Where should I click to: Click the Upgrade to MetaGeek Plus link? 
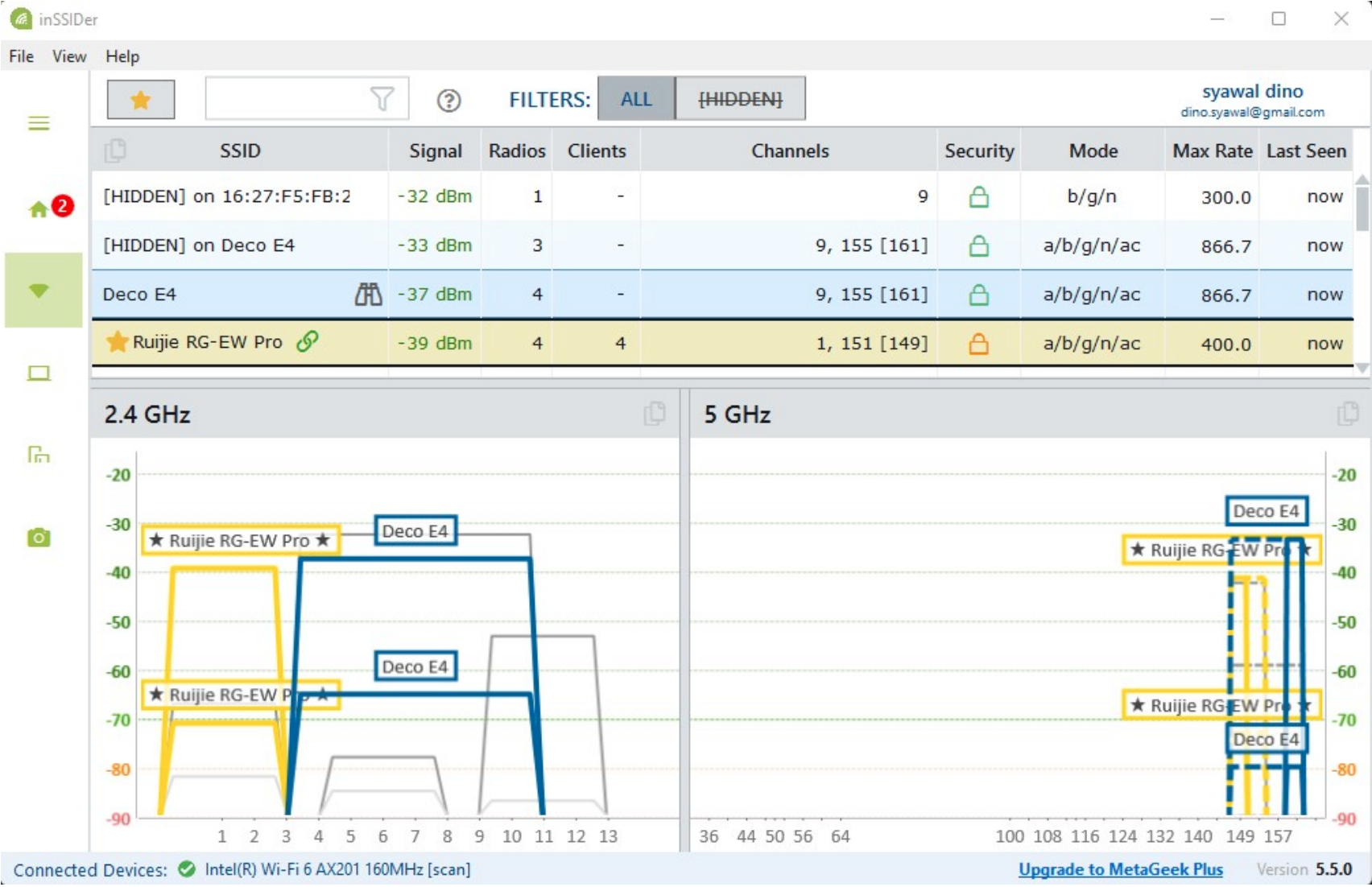click(x=1120, y=869)
